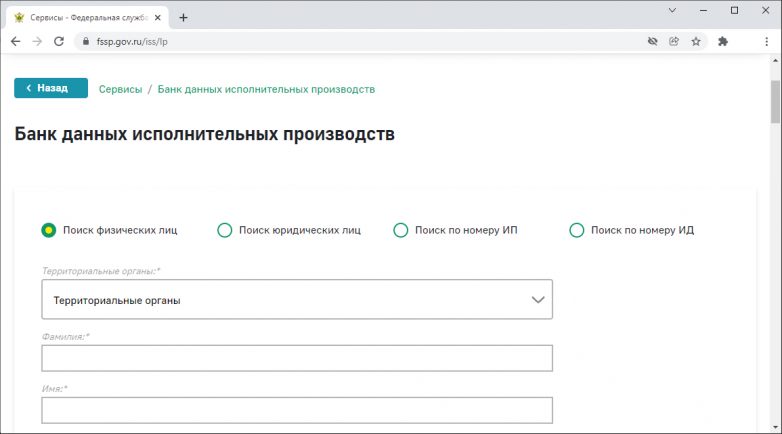The height and width of the screenshot is (434, 782).
Task: Open 'Сервисы' breadcrumb link
Action: pos(120,89)
